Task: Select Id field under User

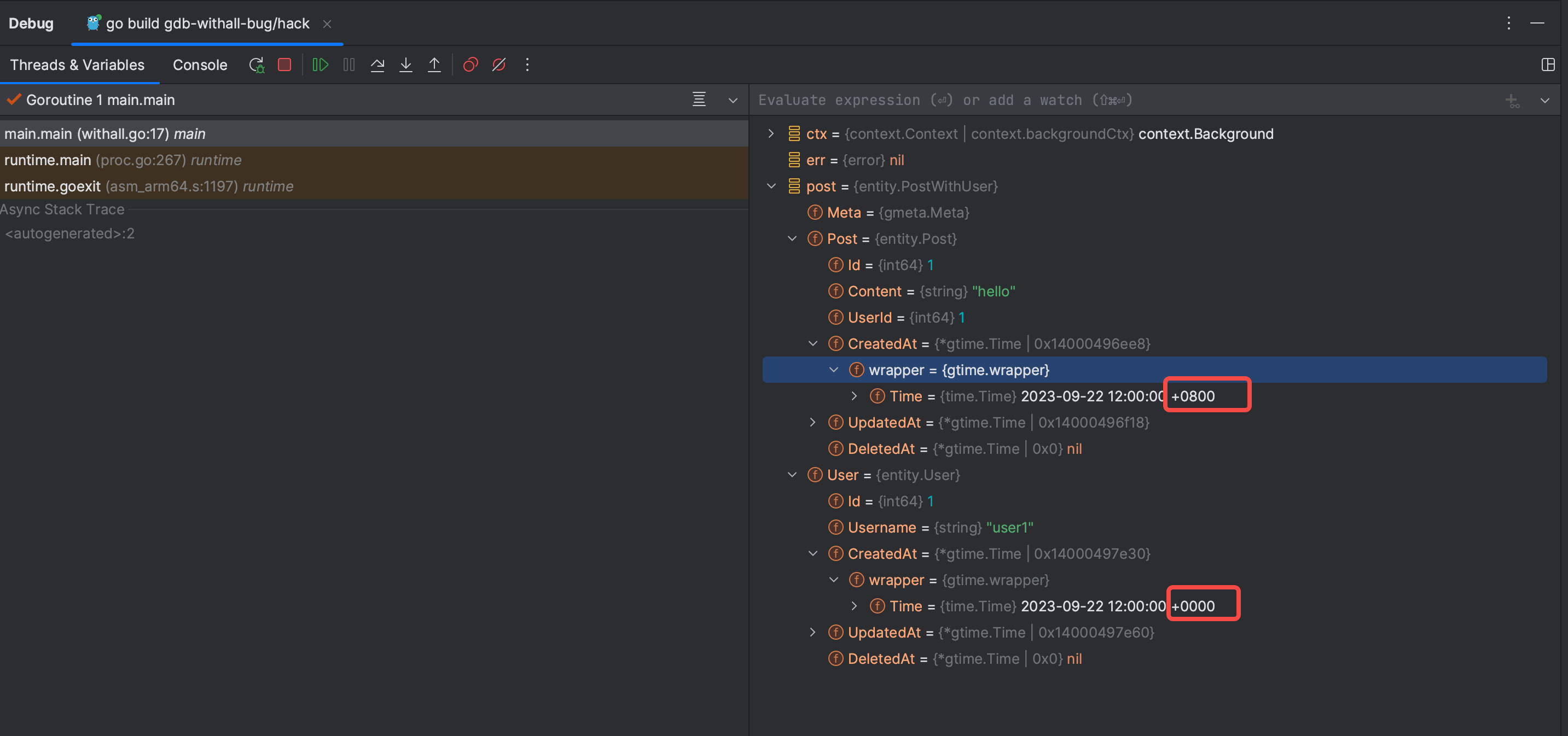Action: click(x=1155, y=501)
